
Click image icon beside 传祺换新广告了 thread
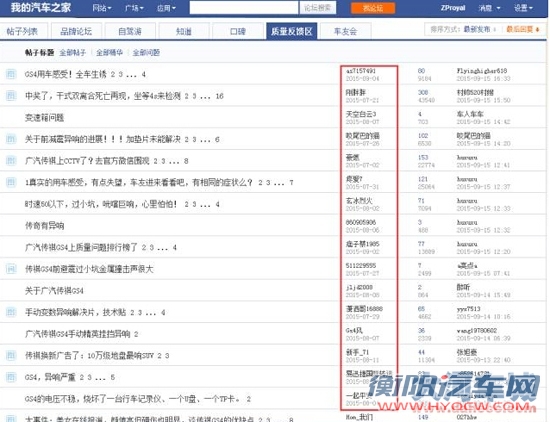tap(11, 355)
